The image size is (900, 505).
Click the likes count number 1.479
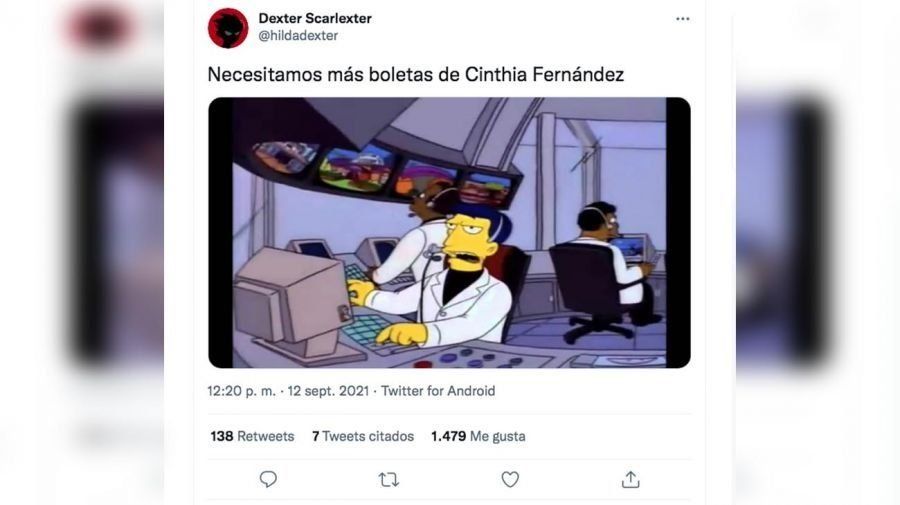448,436
